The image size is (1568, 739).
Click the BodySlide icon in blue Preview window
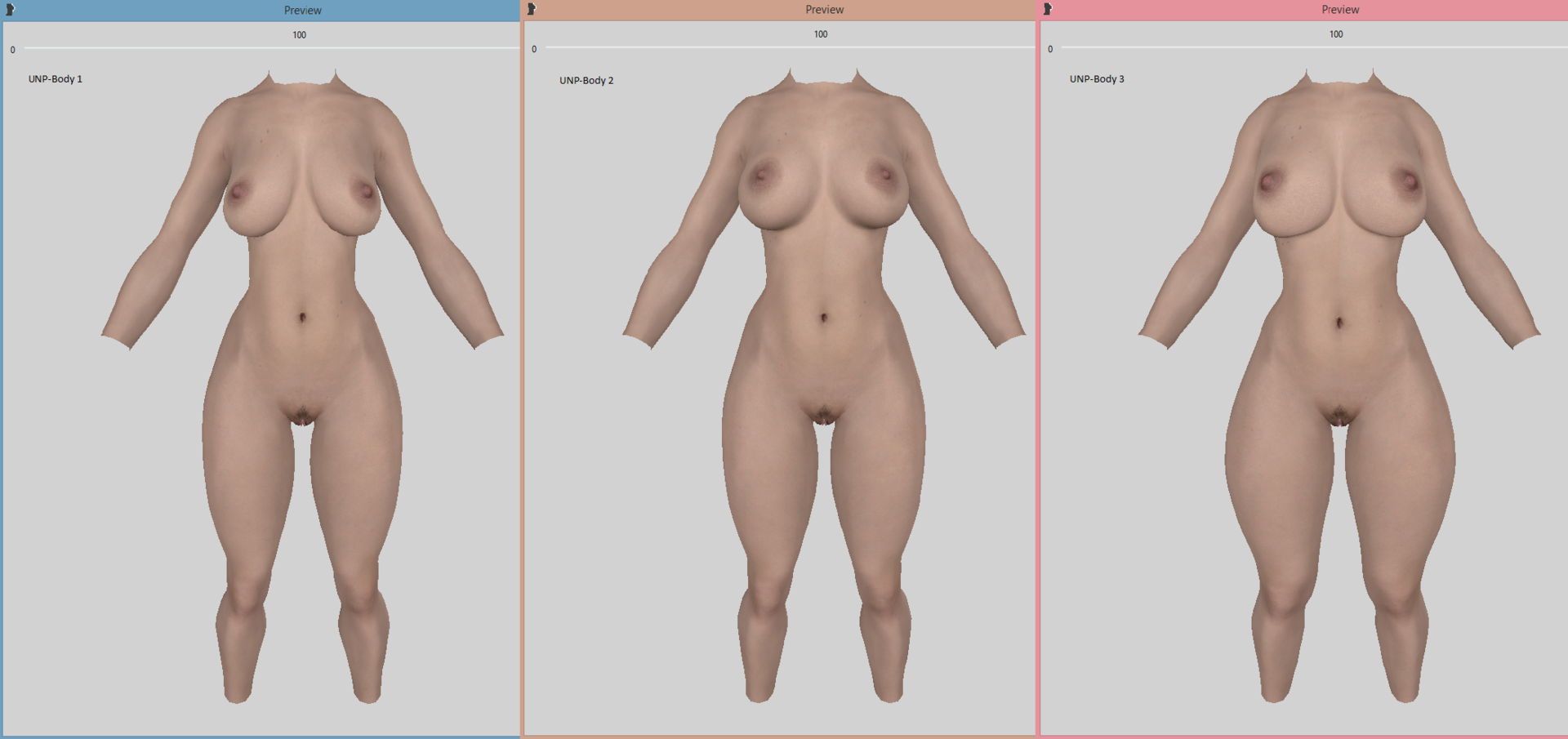pyautogui.click(x=11, y=10)
